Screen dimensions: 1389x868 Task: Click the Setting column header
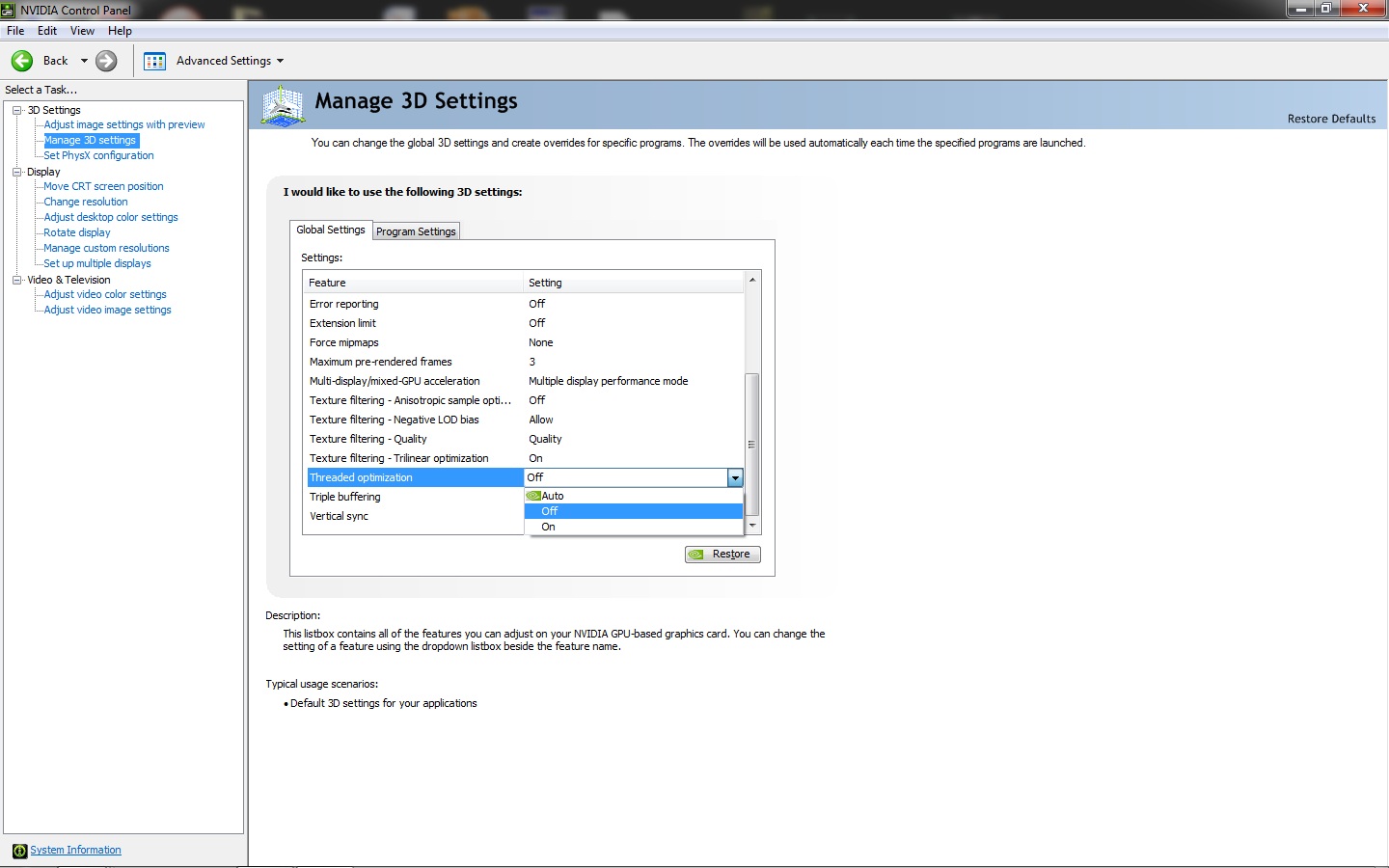pos(634,283)
